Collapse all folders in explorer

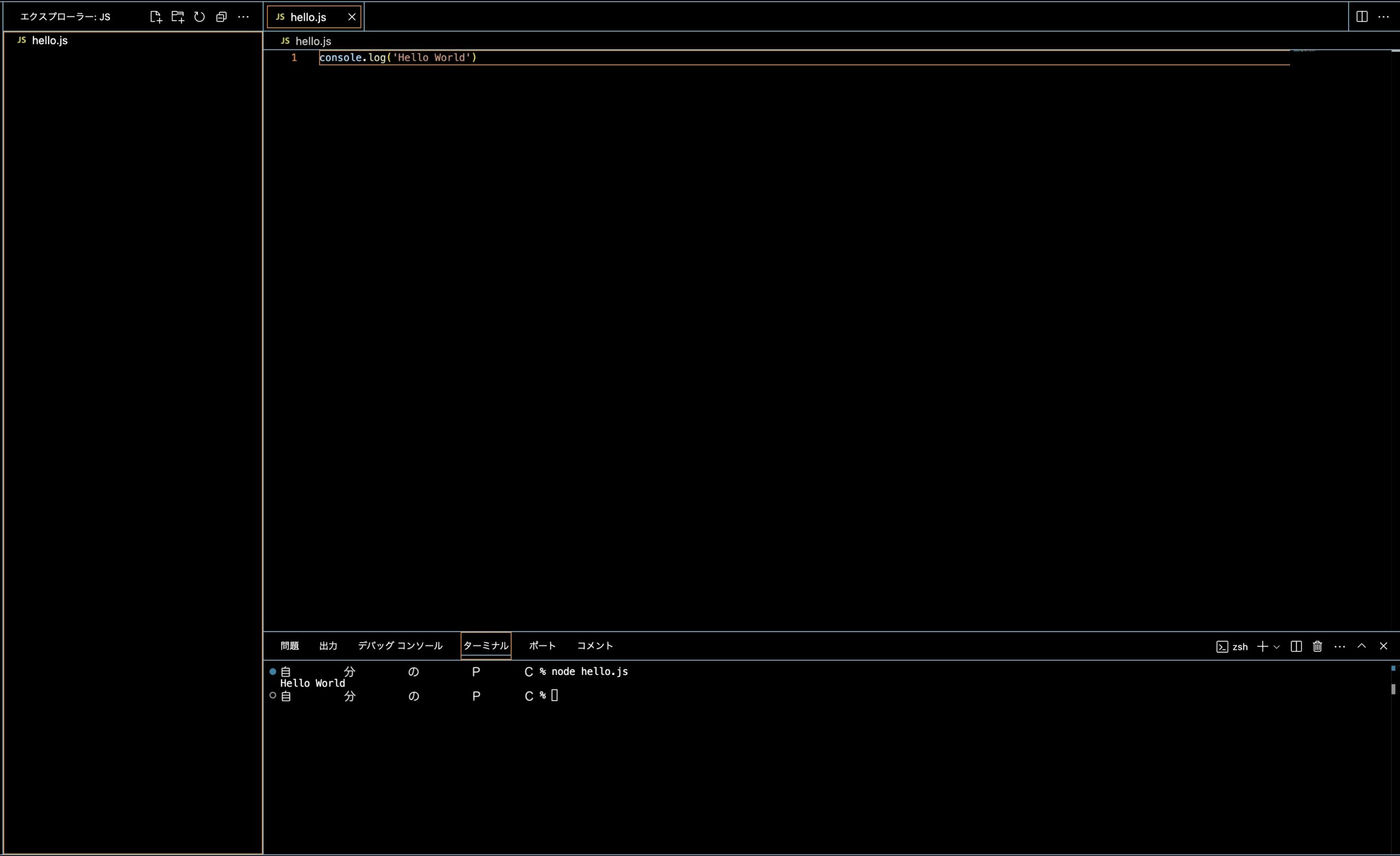coord(221,17)
